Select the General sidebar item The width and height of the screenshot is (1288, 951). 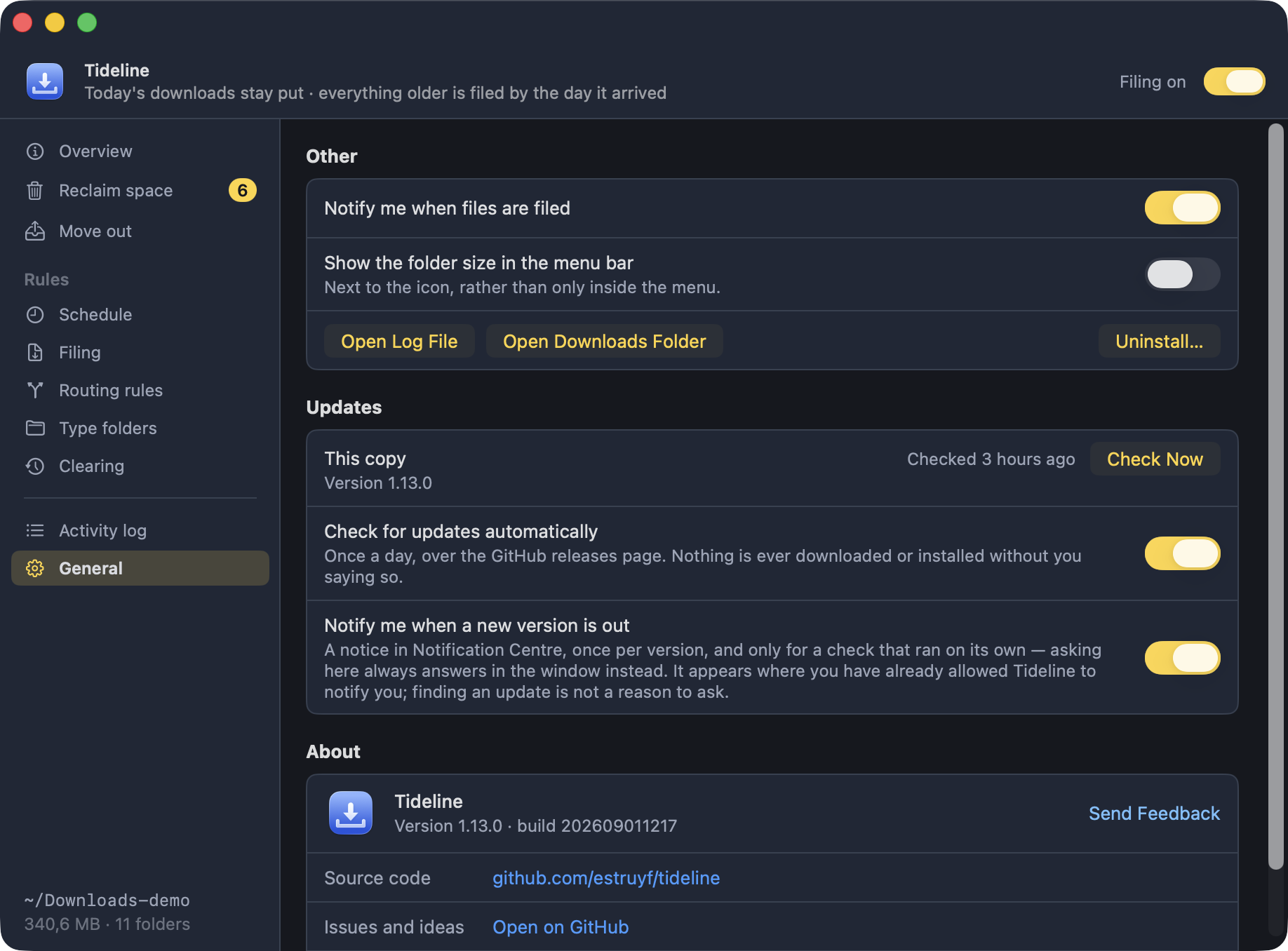click(140, 568)
